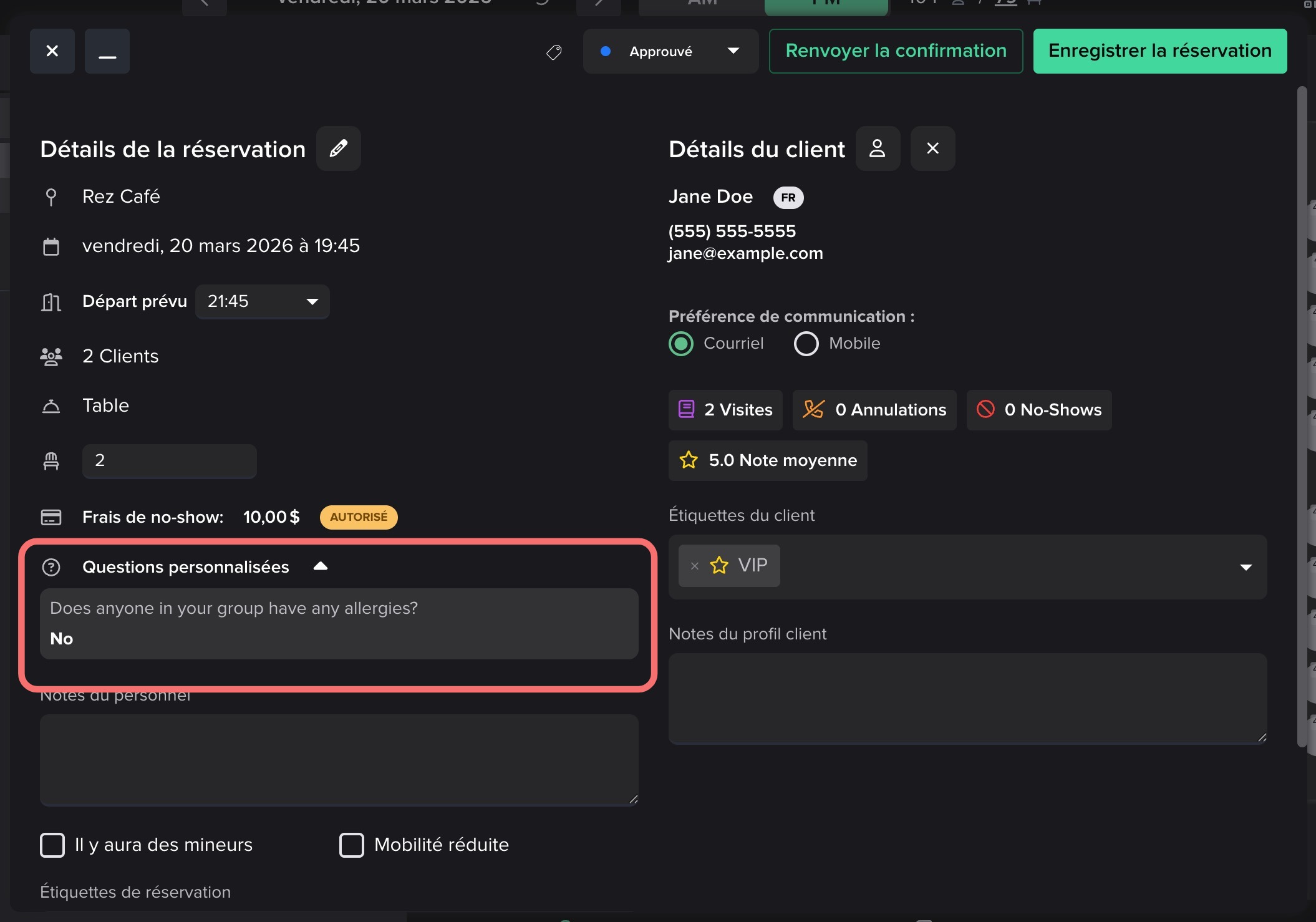Viewport: 1316px width, 922px height.
Task: Enable the Mobilité réduite checkbox
Action: click(352, 845)
